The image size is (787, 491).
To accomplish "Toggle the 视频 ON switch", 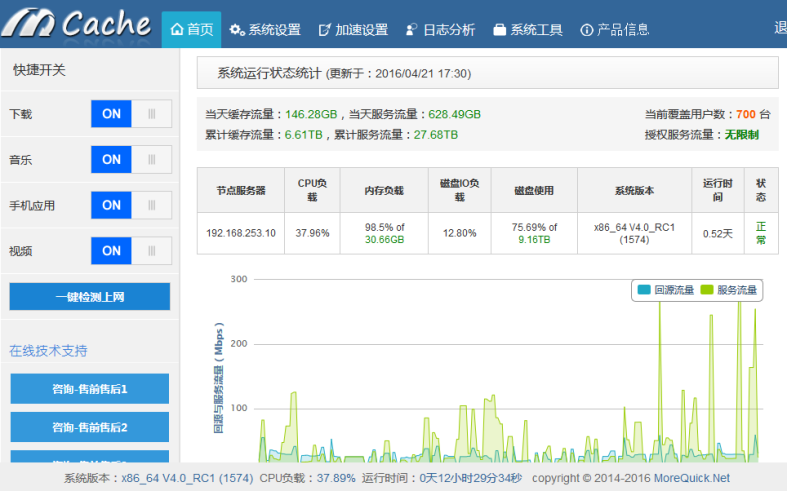I will (131, 251).
